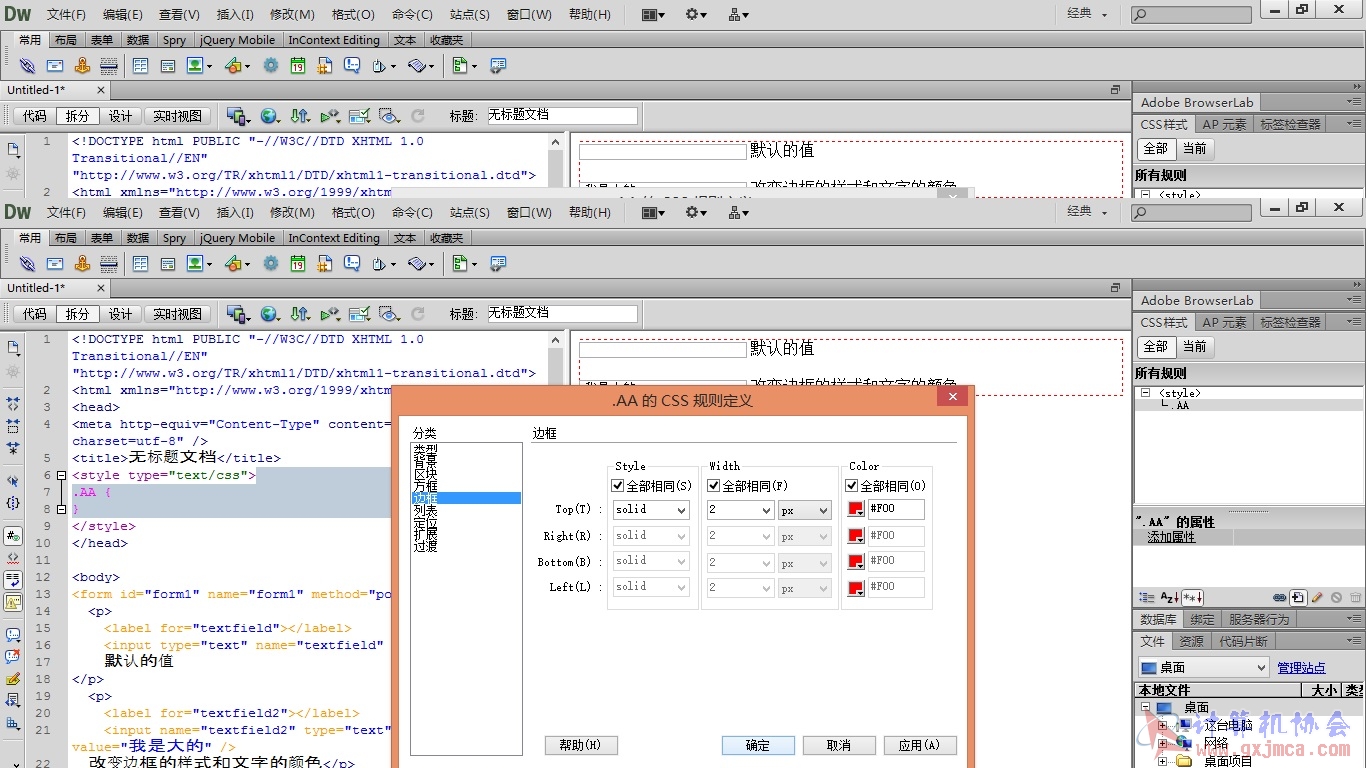Viewport: 1366px width, 768px height.
Task: Open the Top(T) px unit dropdown
Action: (805, 510)
